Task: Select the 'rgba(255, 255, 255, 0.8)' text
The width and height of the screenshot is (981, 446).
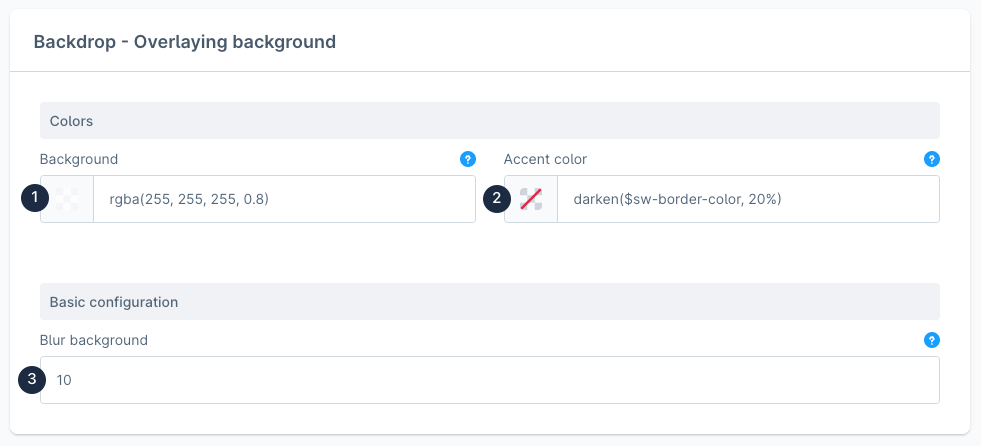Action: tap(190, 199)
